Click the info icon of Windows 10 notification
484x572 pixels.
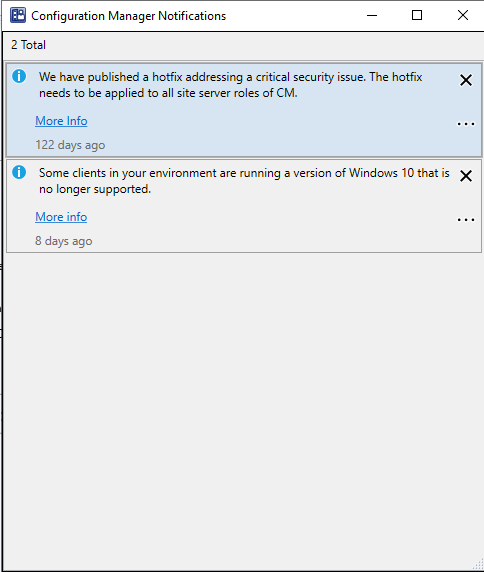(x=19, y=172)
